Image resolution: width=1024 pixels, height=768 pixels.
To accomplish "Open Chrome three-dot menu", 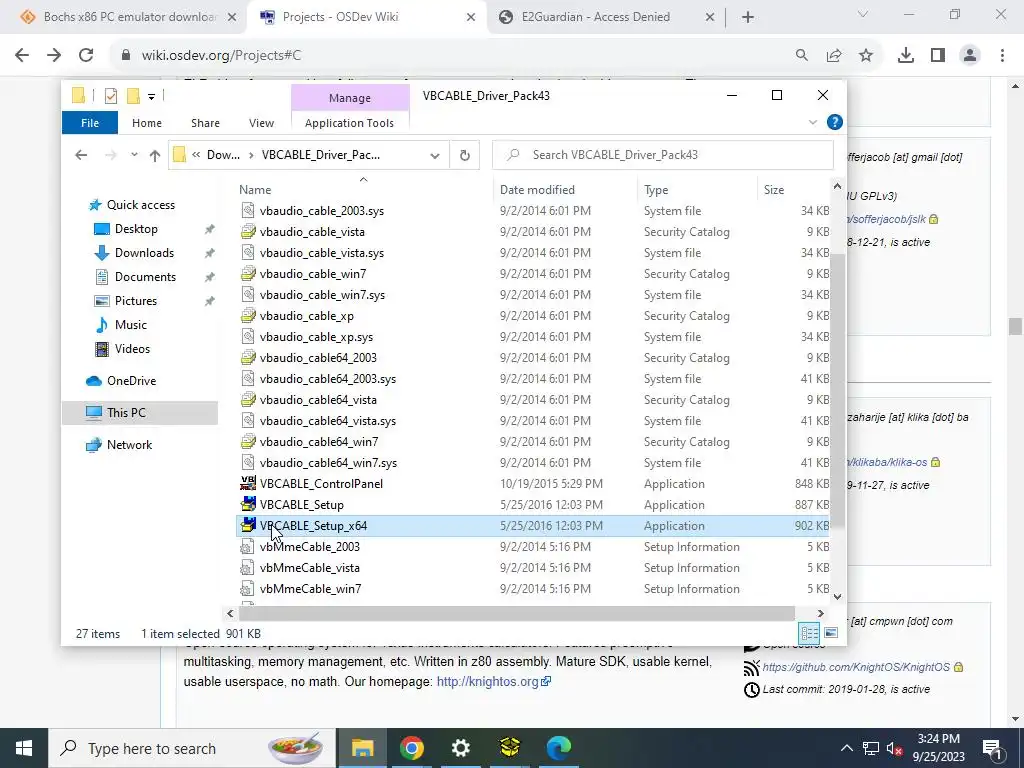I will [x=1002, y=56].
